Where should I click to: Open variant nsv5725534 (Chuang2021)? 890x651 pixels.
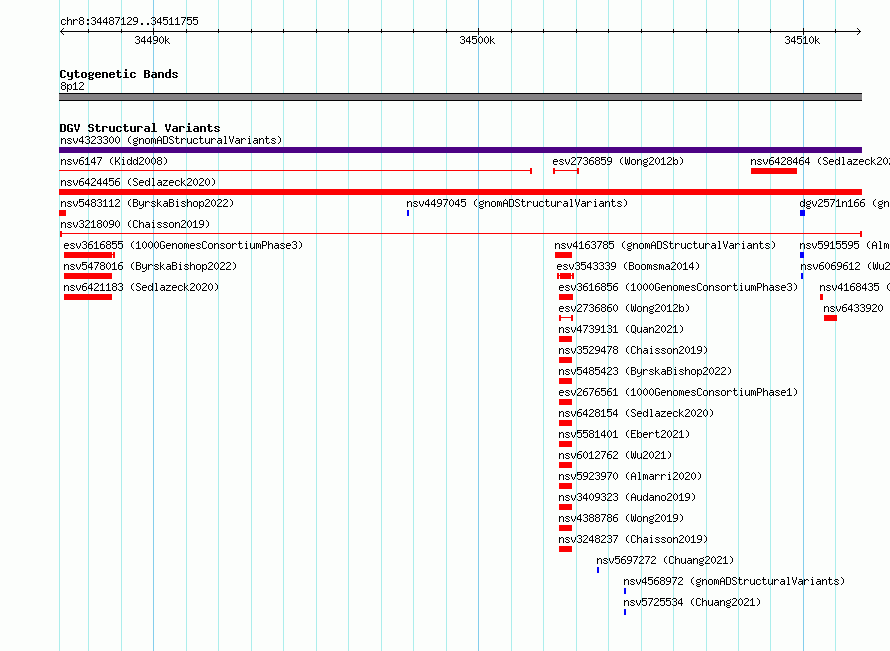click(692, 602)
